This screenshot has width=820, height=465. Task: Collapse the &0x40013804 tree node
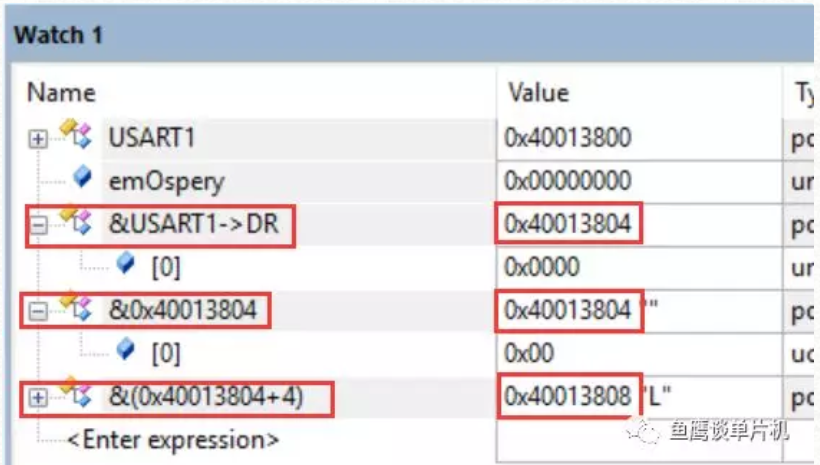pos(38,312)
